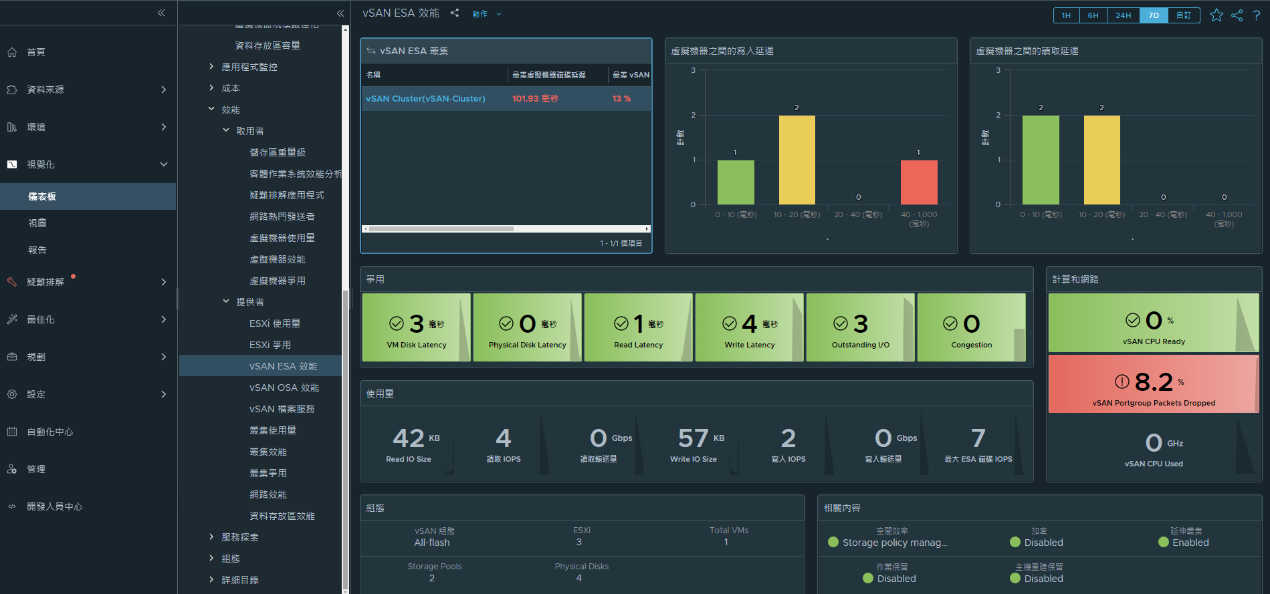Click the check icon on Physical Disk Latency tile

pos(508,323)
